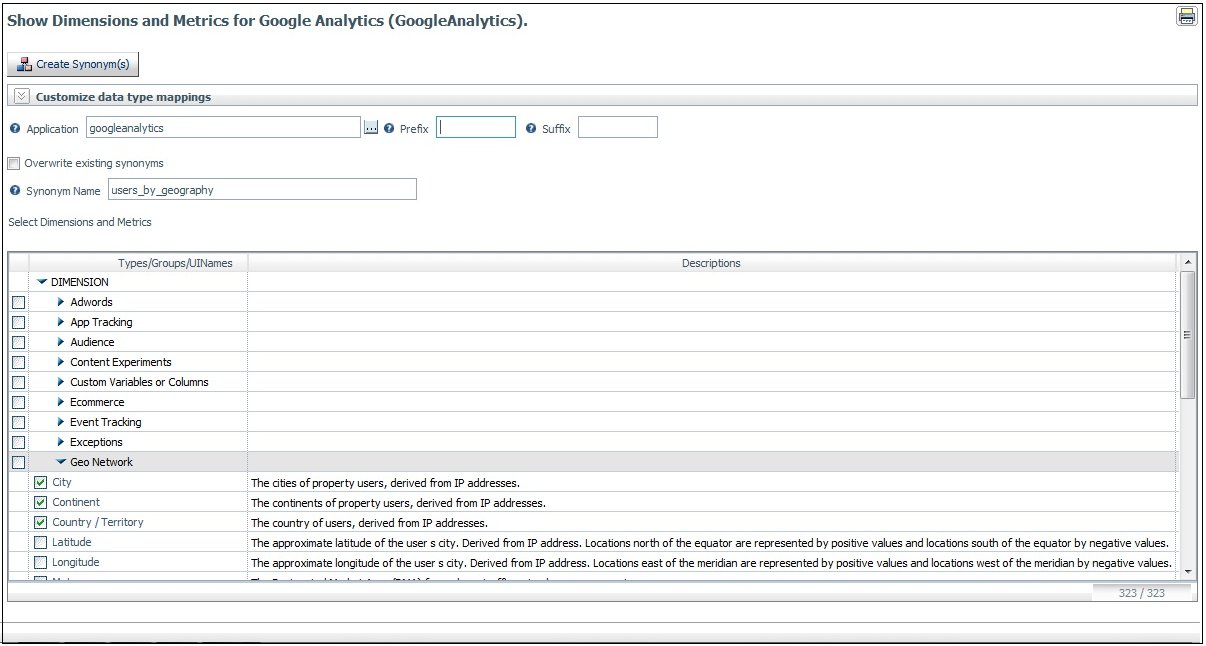
Task: Select the Custom Variables or Columns label
Action: coord(139,382)
